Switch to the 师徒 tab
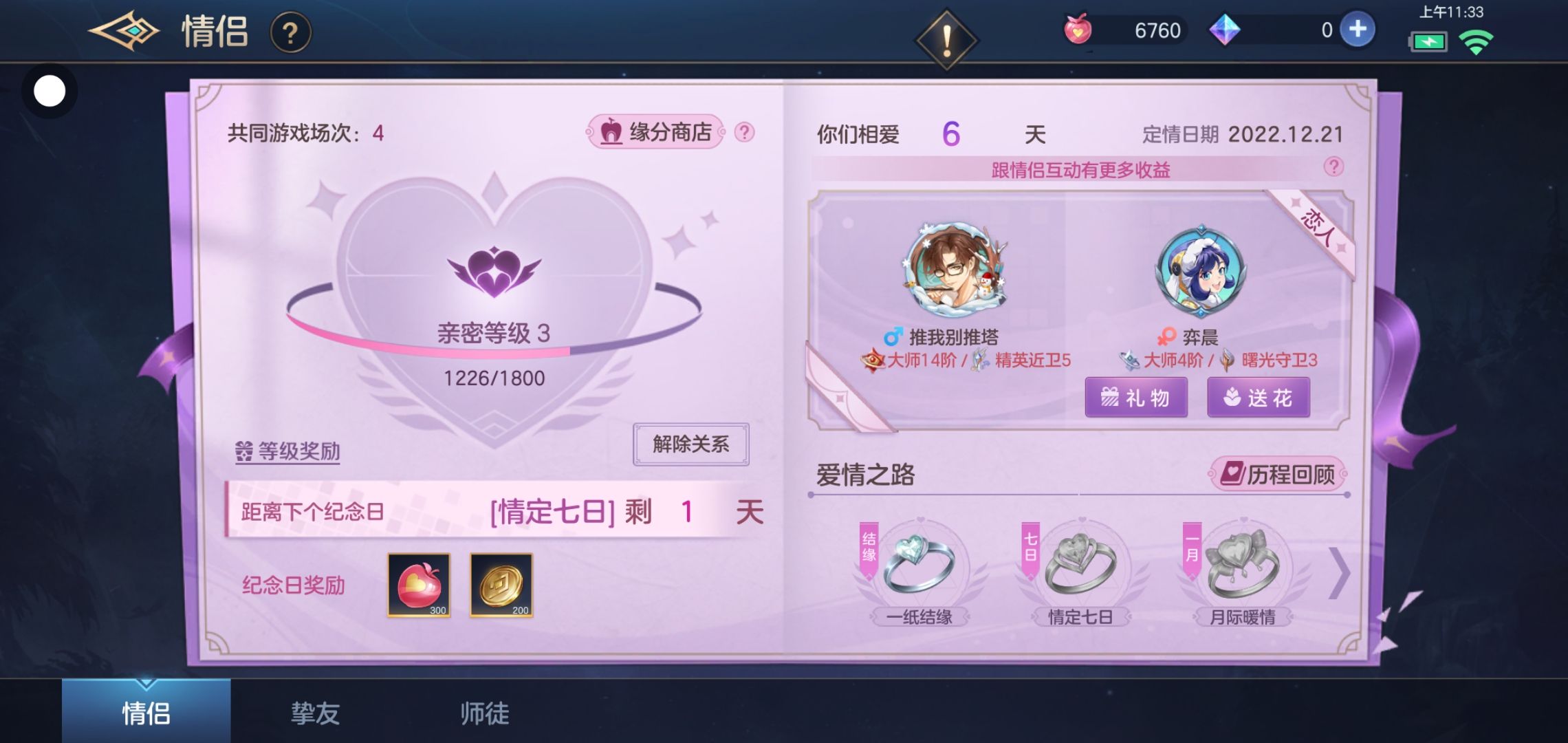This screenshot has width=1568, height=743. point(484,713)
